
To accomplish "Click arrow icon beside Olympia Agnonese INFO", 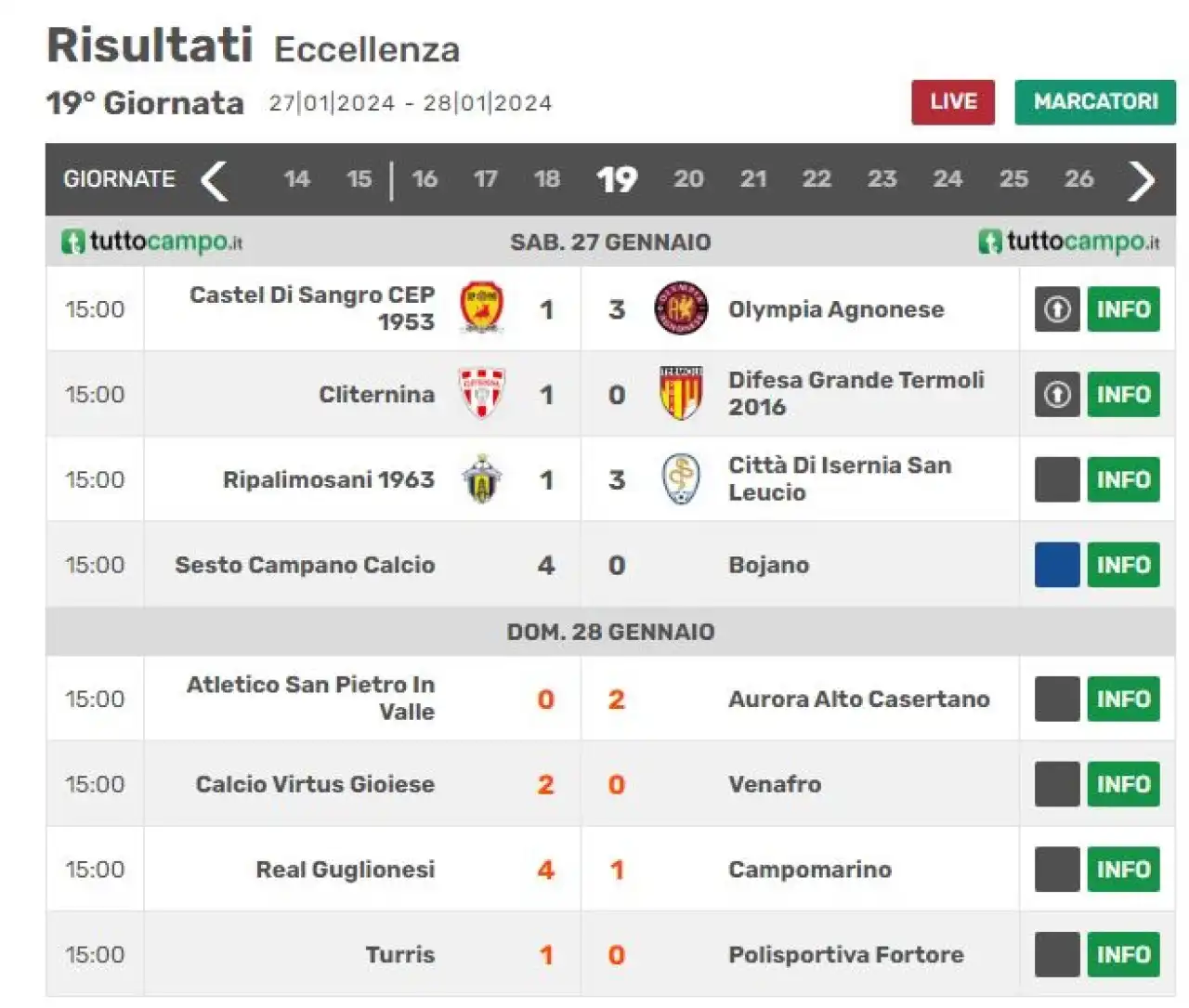I will 1057,309.
